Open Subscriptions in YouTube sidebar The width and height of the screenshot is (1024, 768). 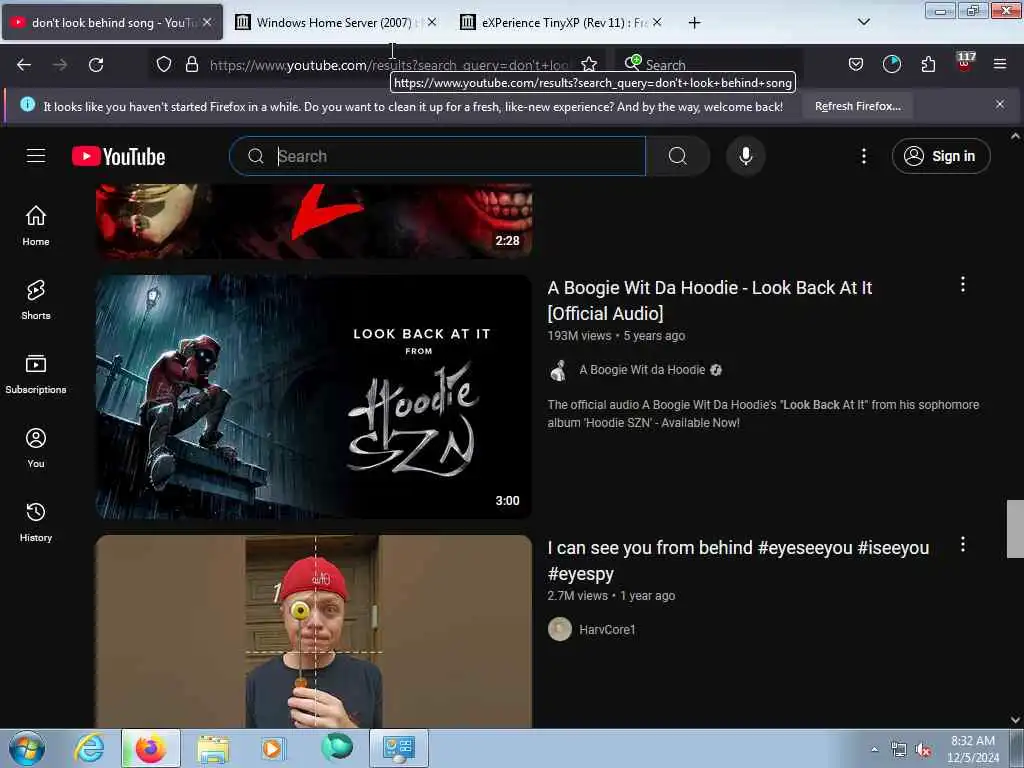pos(36,374)
